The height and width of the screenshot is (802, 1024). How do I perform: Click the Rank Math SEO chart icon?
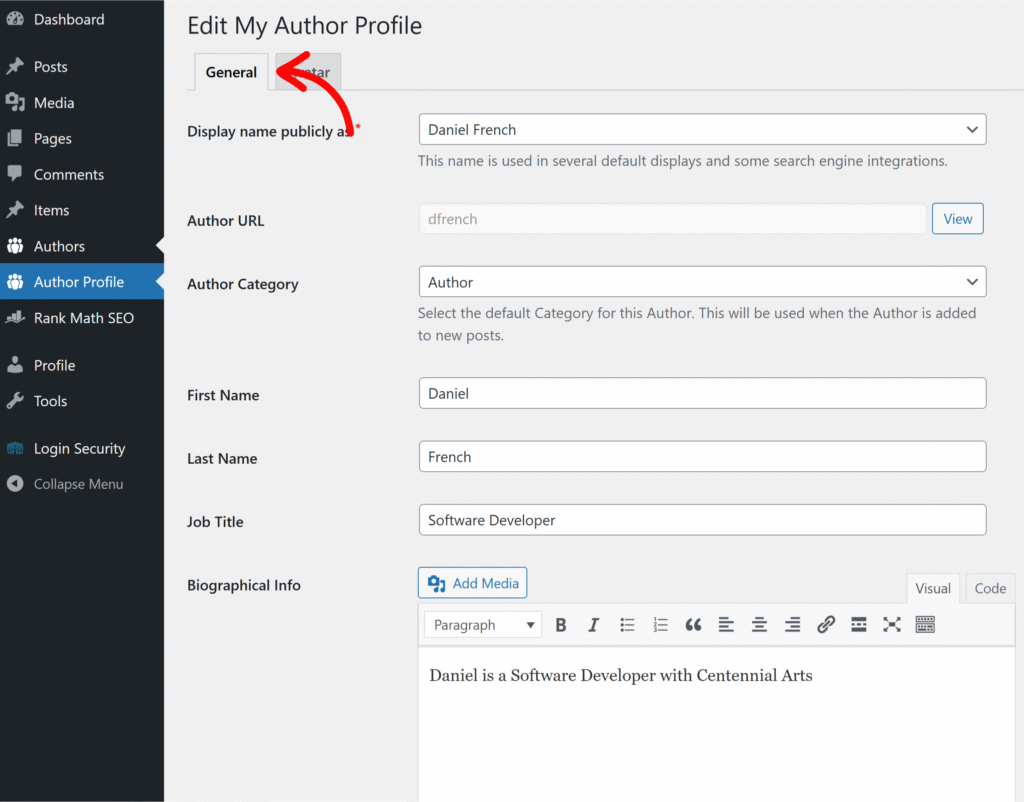point(15,318)
